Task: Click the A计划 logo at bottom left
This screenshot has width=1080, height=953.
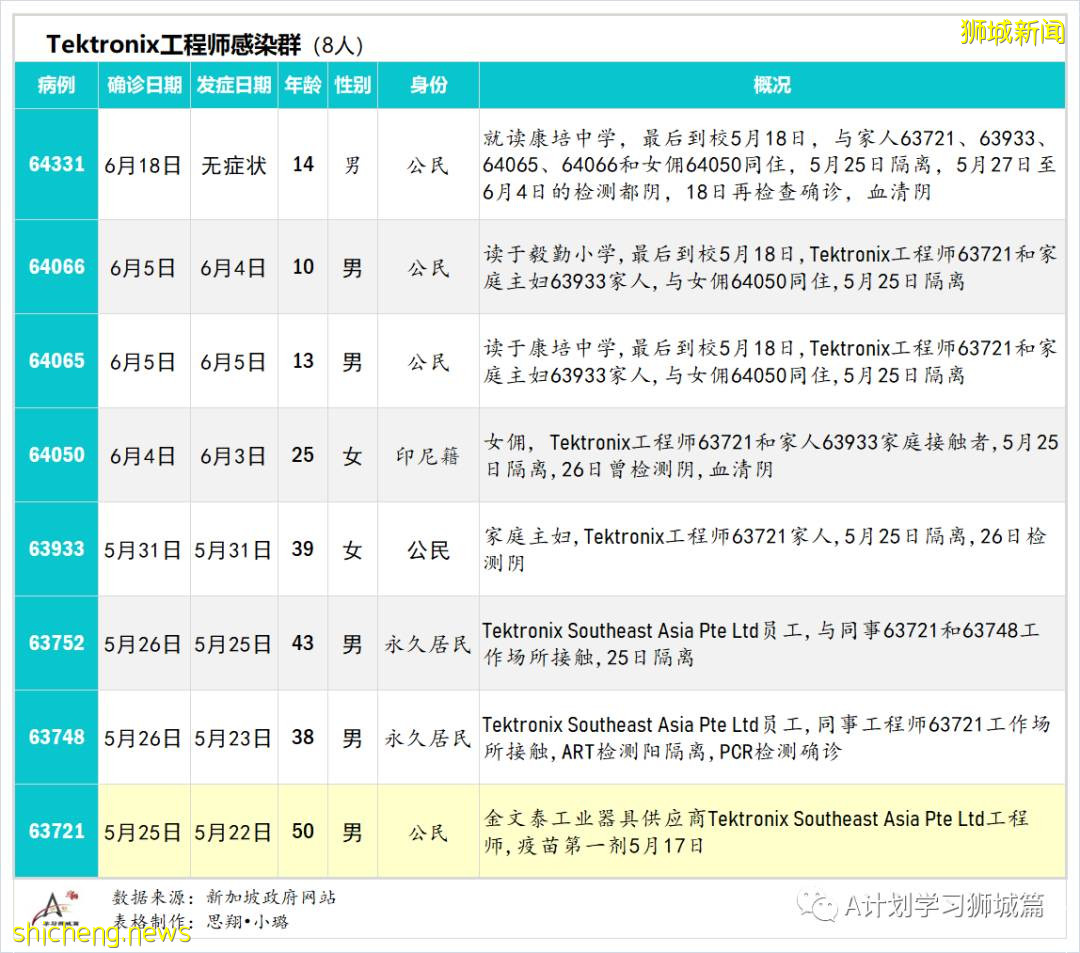Action: (x=50, y=906)
